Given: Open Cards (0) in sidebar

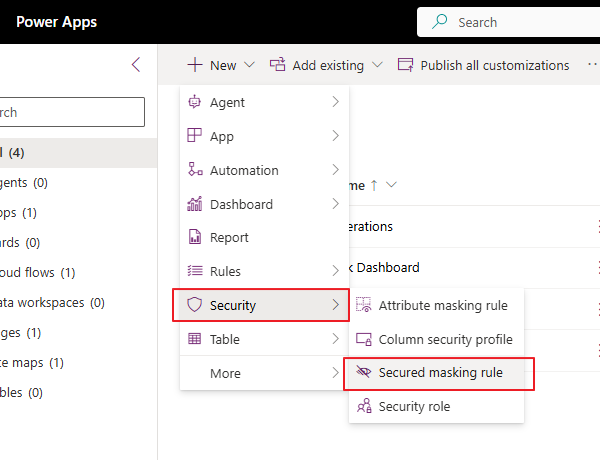Looking at the screenshot, I should tap(78, 243).
